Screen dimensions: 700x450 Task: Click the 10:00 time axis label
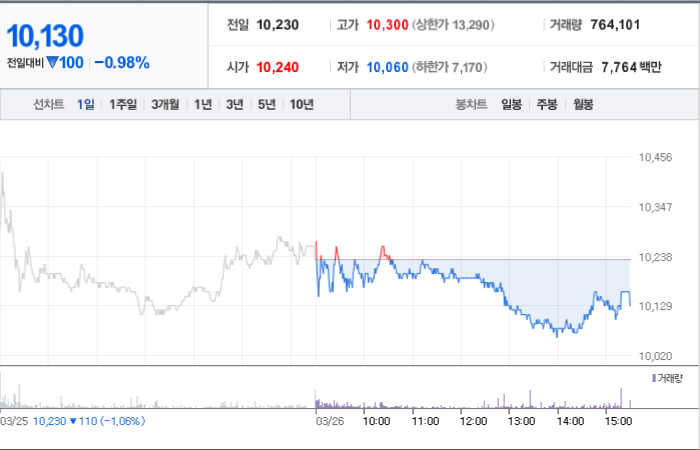pos(376,421)
